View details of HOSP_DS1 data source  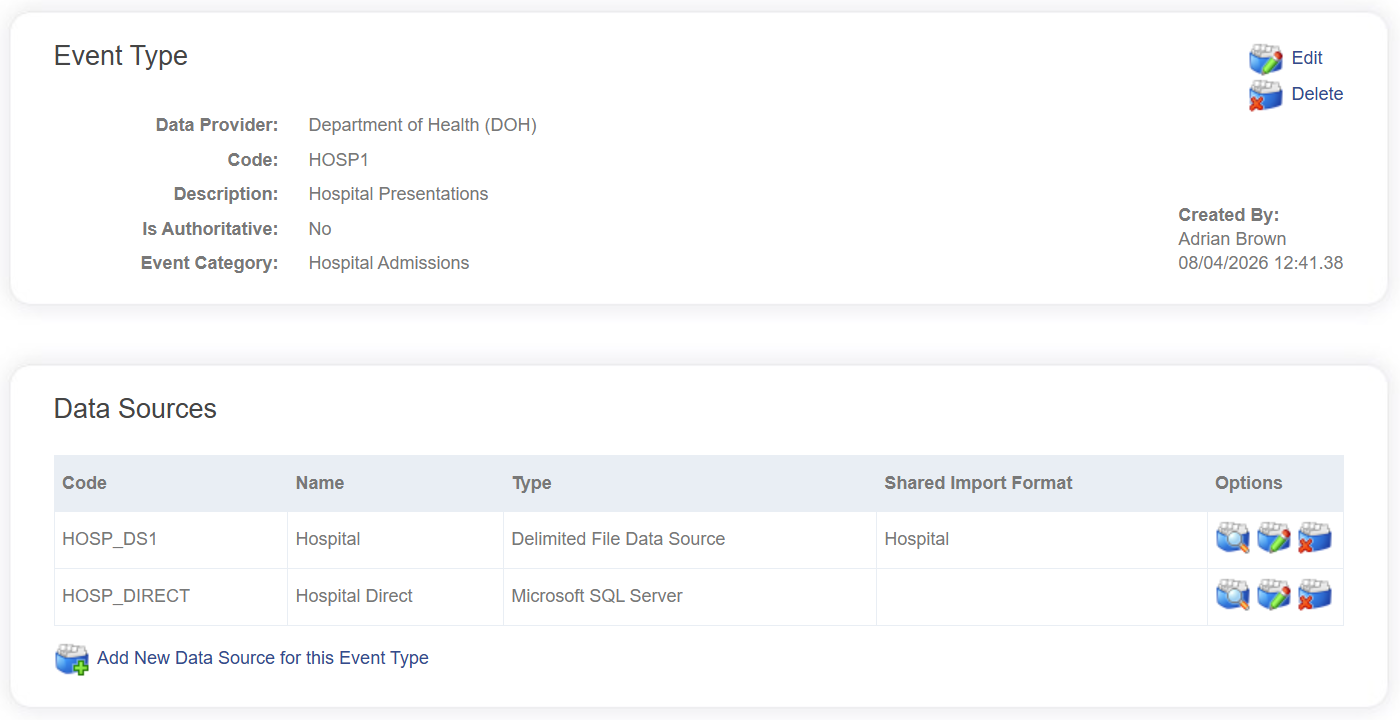1232,539
